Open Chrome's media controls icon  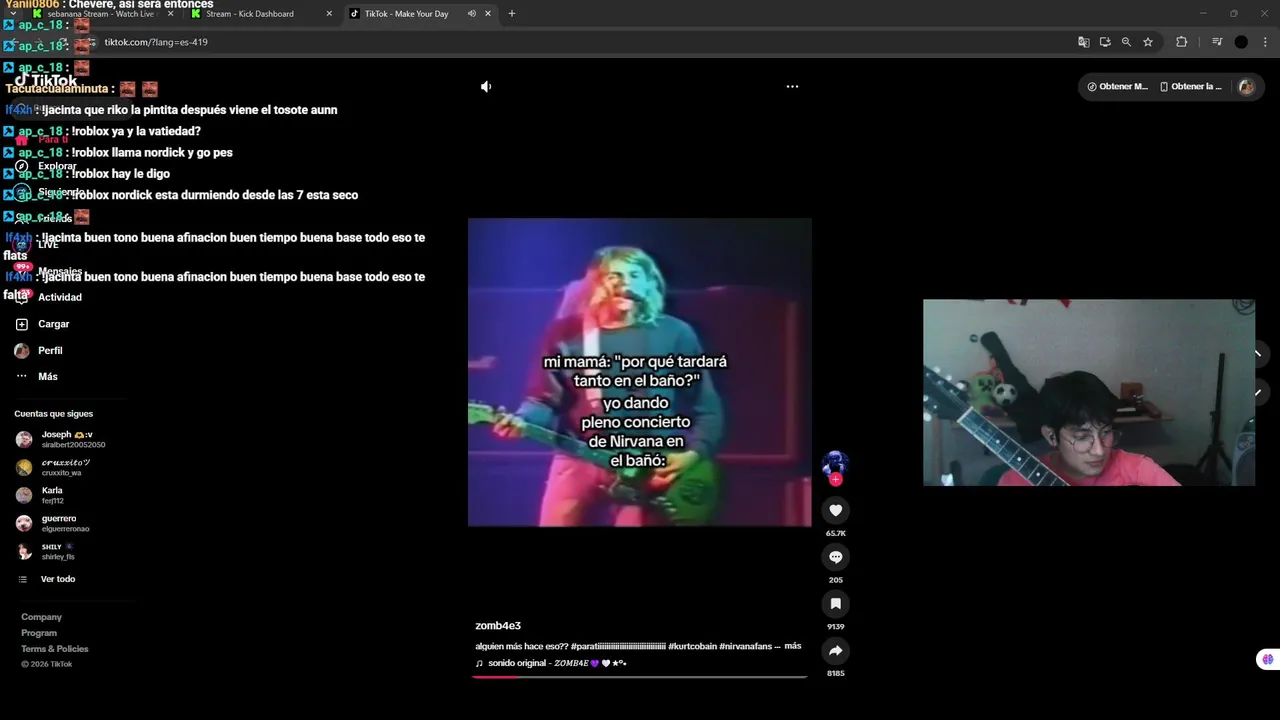coord(1217,42)
